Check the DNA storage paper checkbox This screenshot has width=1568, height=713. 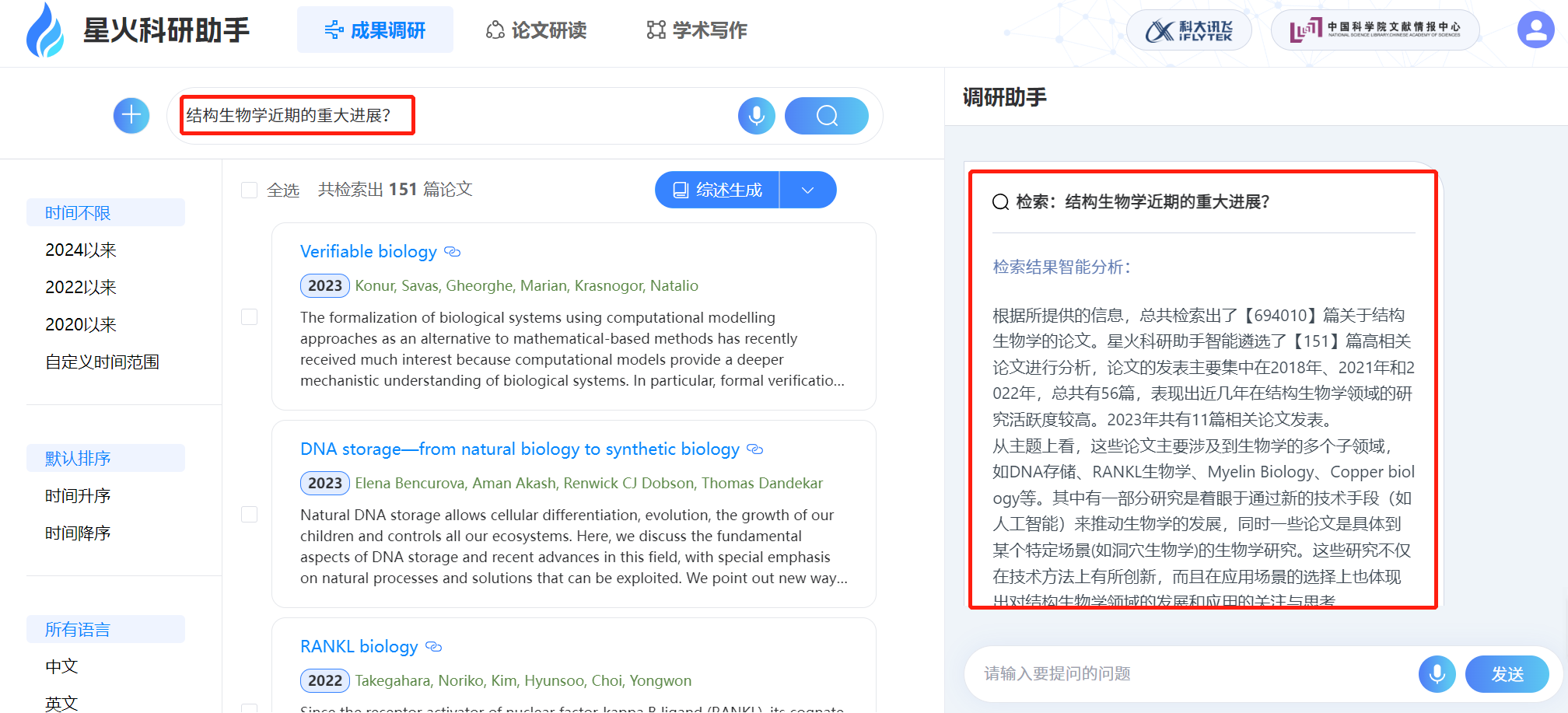coord(250,515)
